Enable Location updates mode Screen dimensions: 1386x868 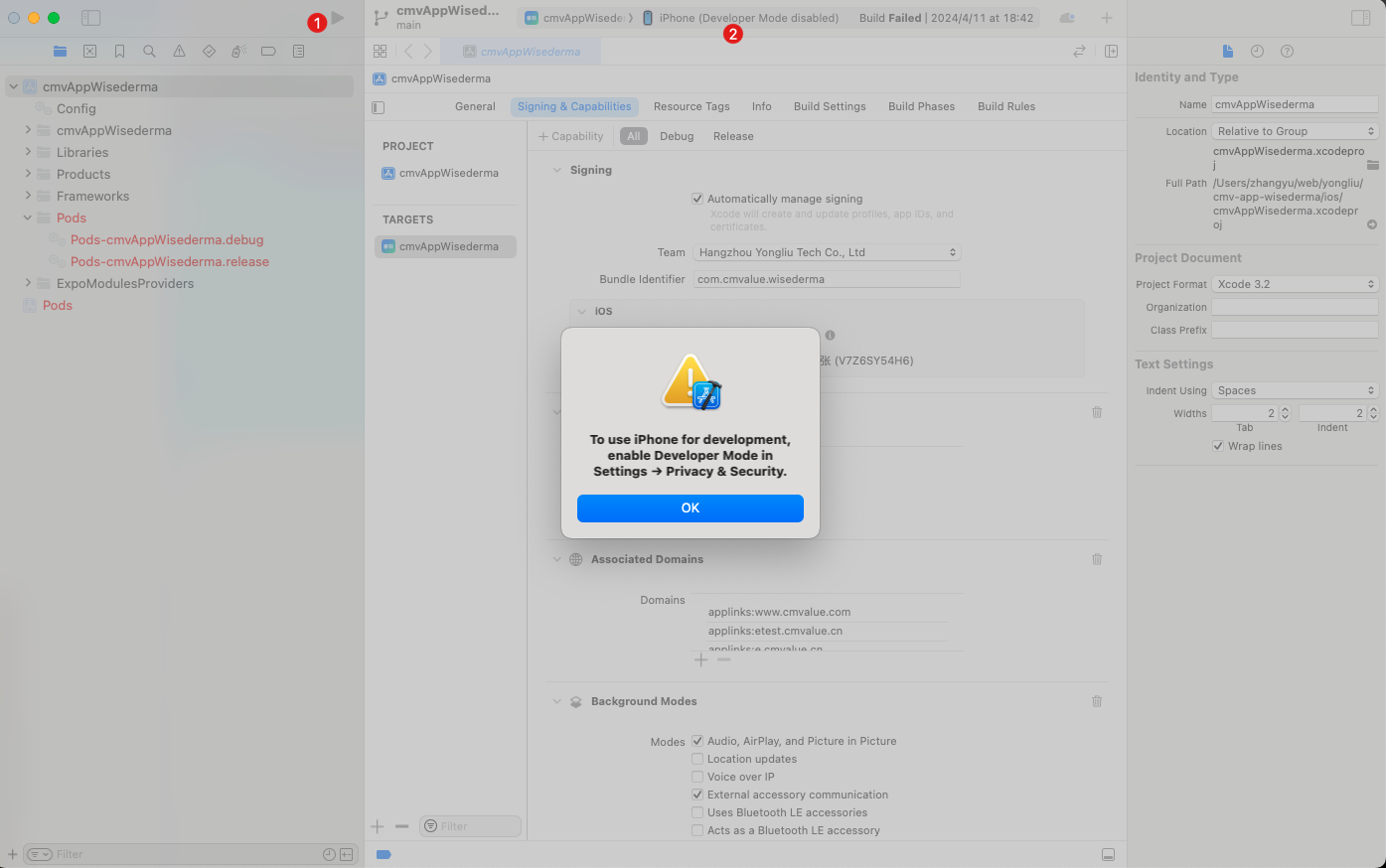tap(697, 759)
